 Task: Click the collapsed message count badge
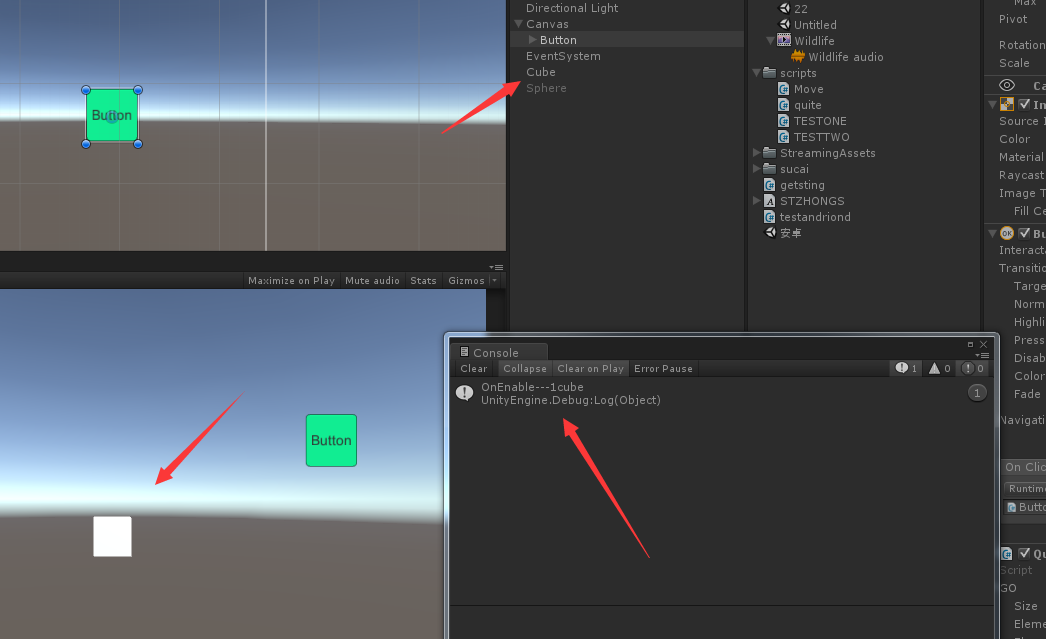click(977, 393)
